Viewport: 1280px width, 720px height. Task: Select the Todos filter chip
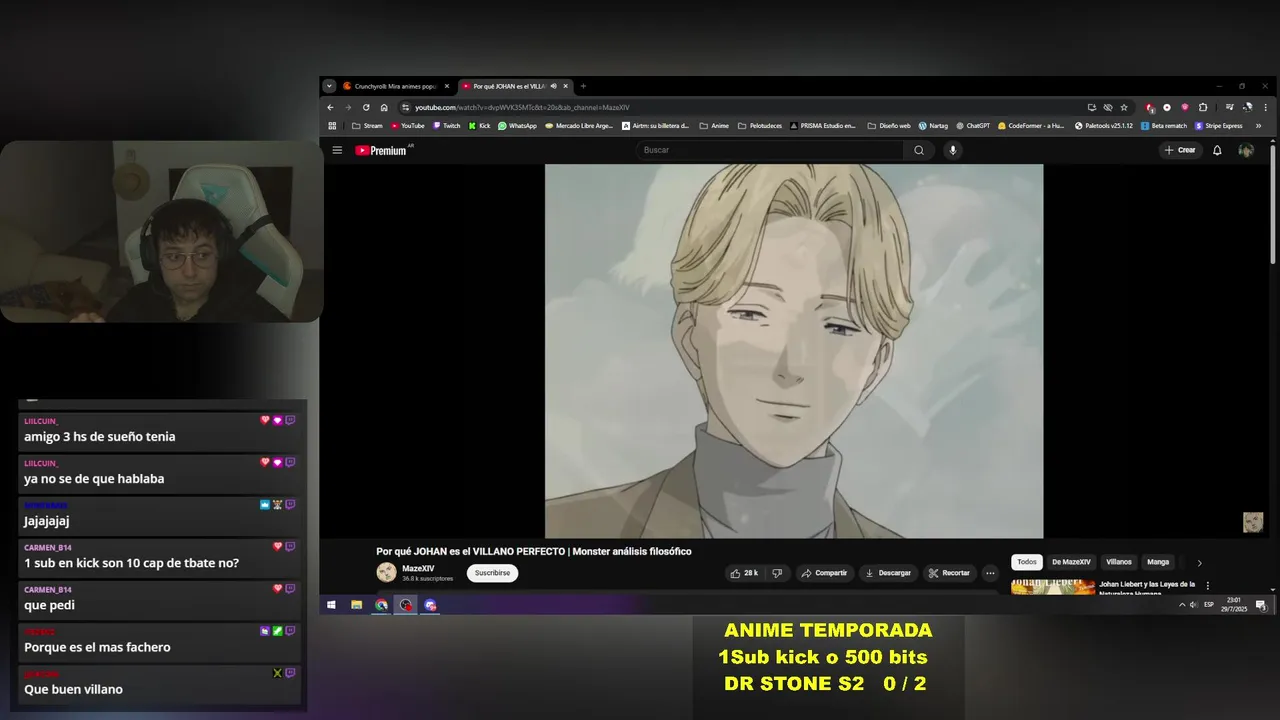1027,562
